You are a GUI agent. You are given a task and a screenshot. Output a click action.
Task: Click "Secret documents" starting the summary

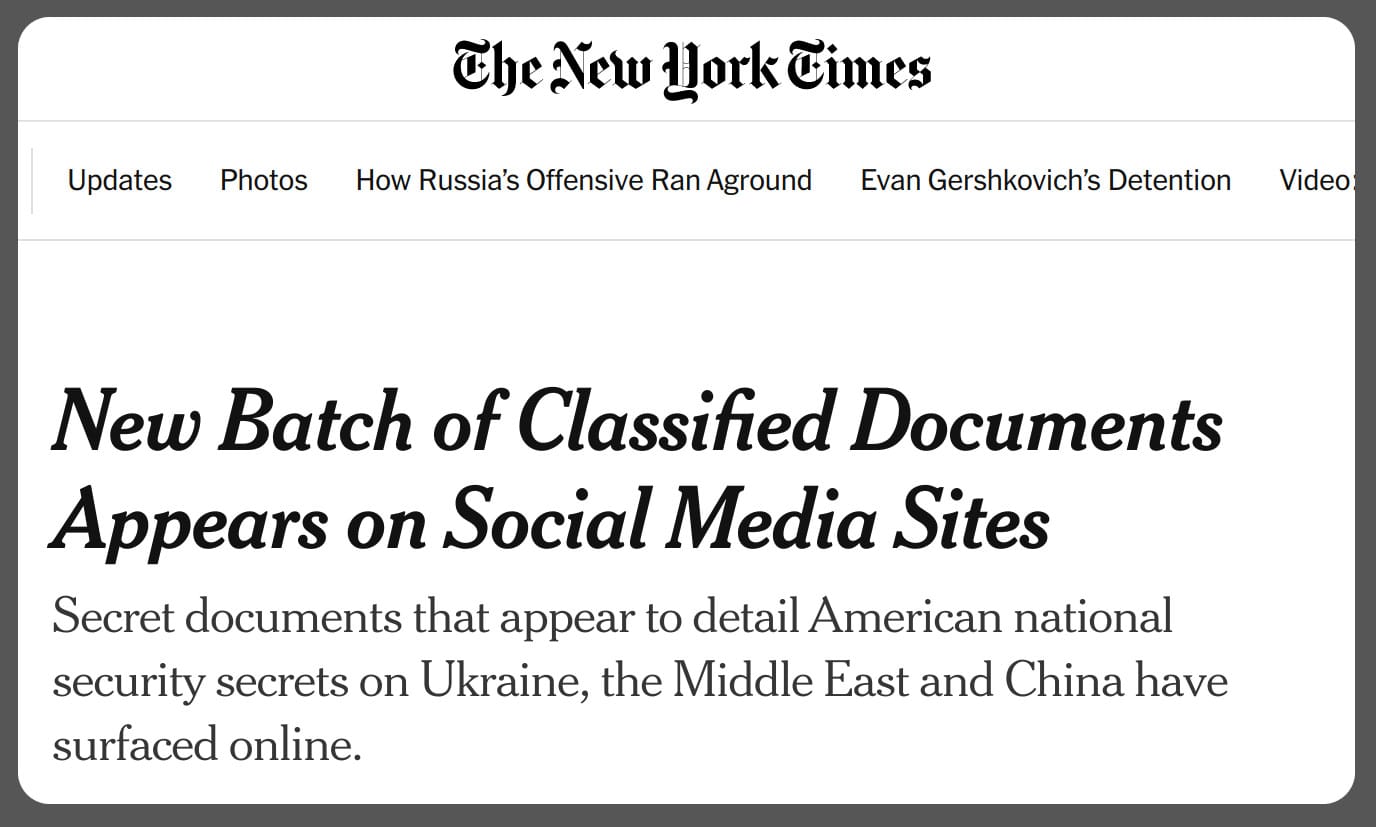225,617
